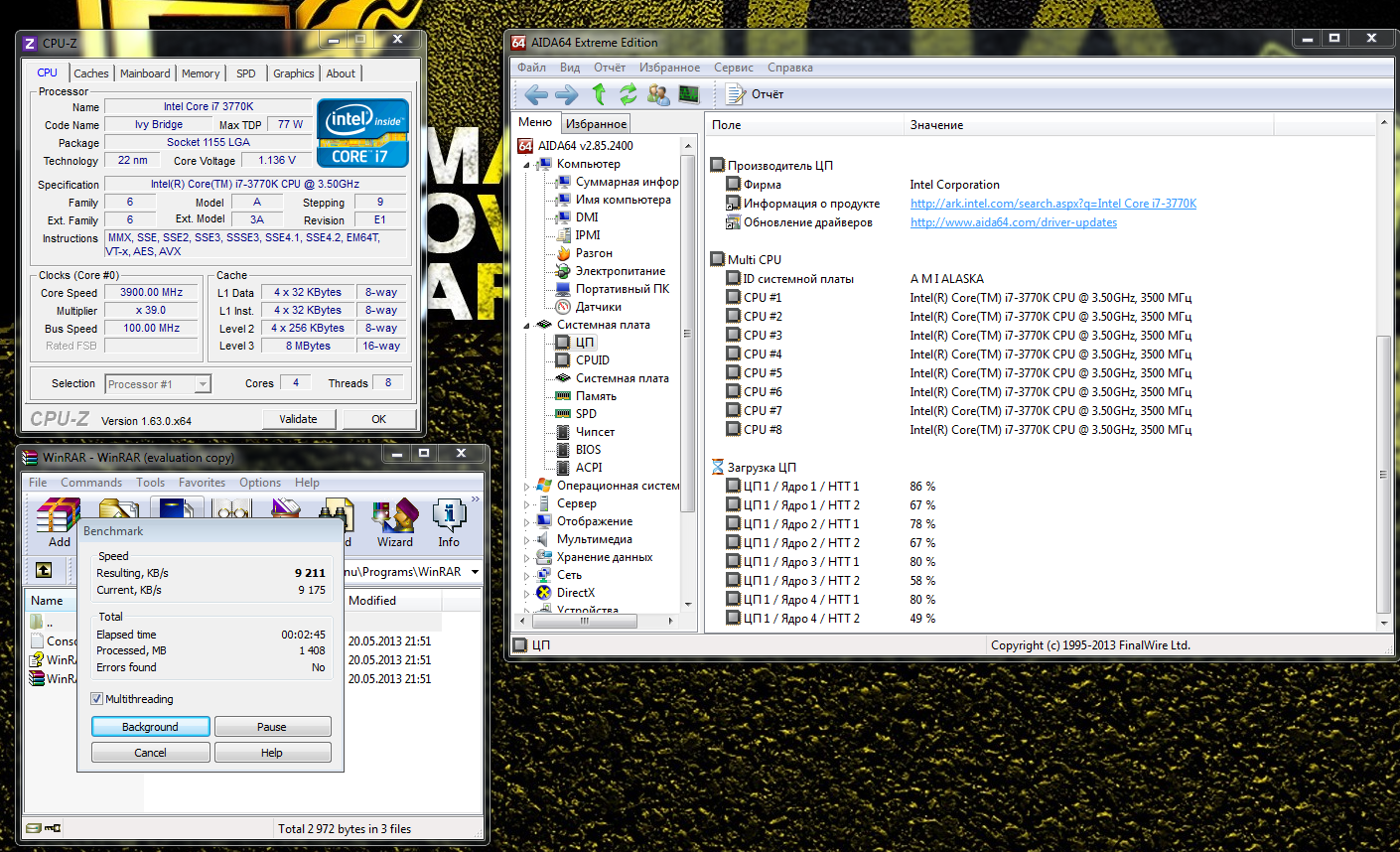This screenshot has width=1400, height=852.
Task: Click the Отчёт report toolbar button
Action: click(755, 94)
